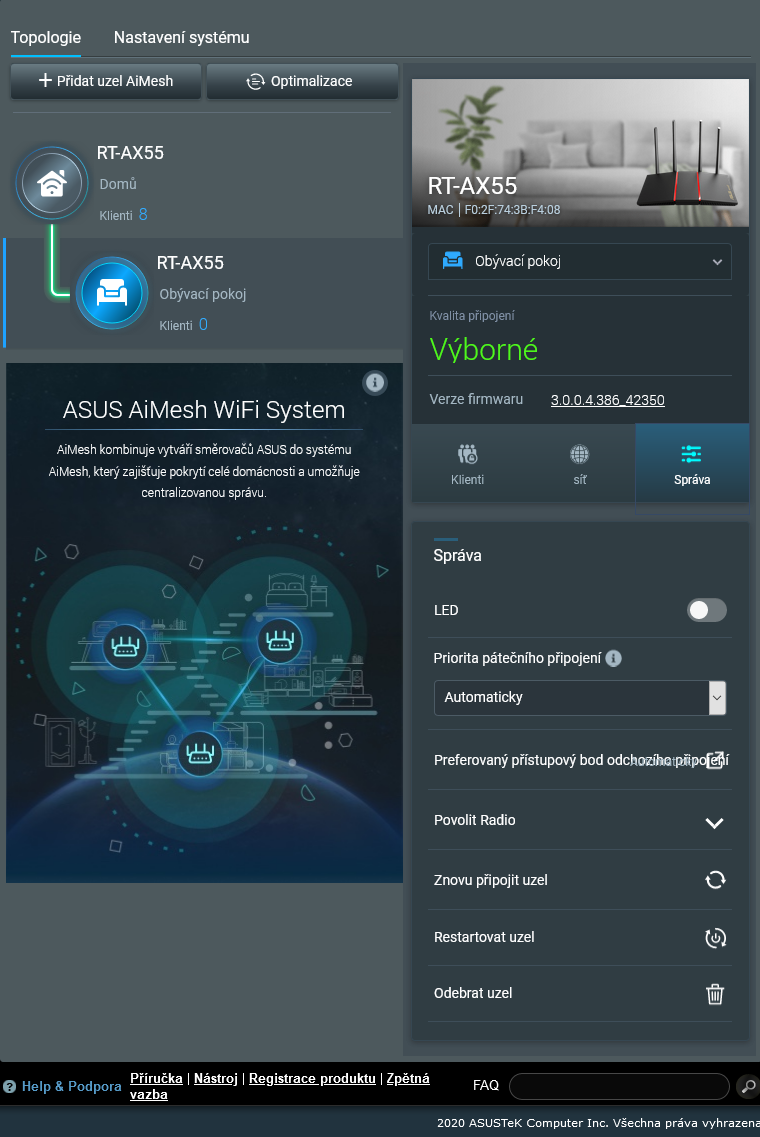Click the restart node icon
Viewport: 760px width, 1137px height.
click(x=715, y=938)
